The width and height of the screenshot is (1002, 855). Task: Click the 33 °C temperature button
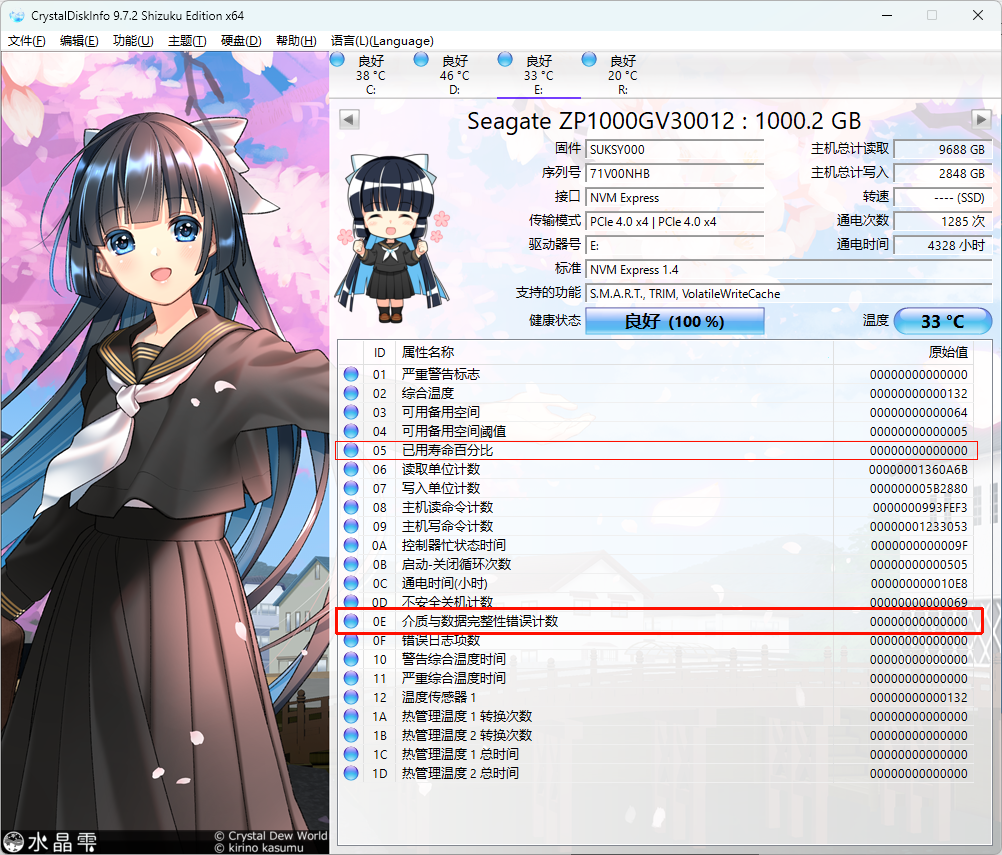tap(942, 321)
